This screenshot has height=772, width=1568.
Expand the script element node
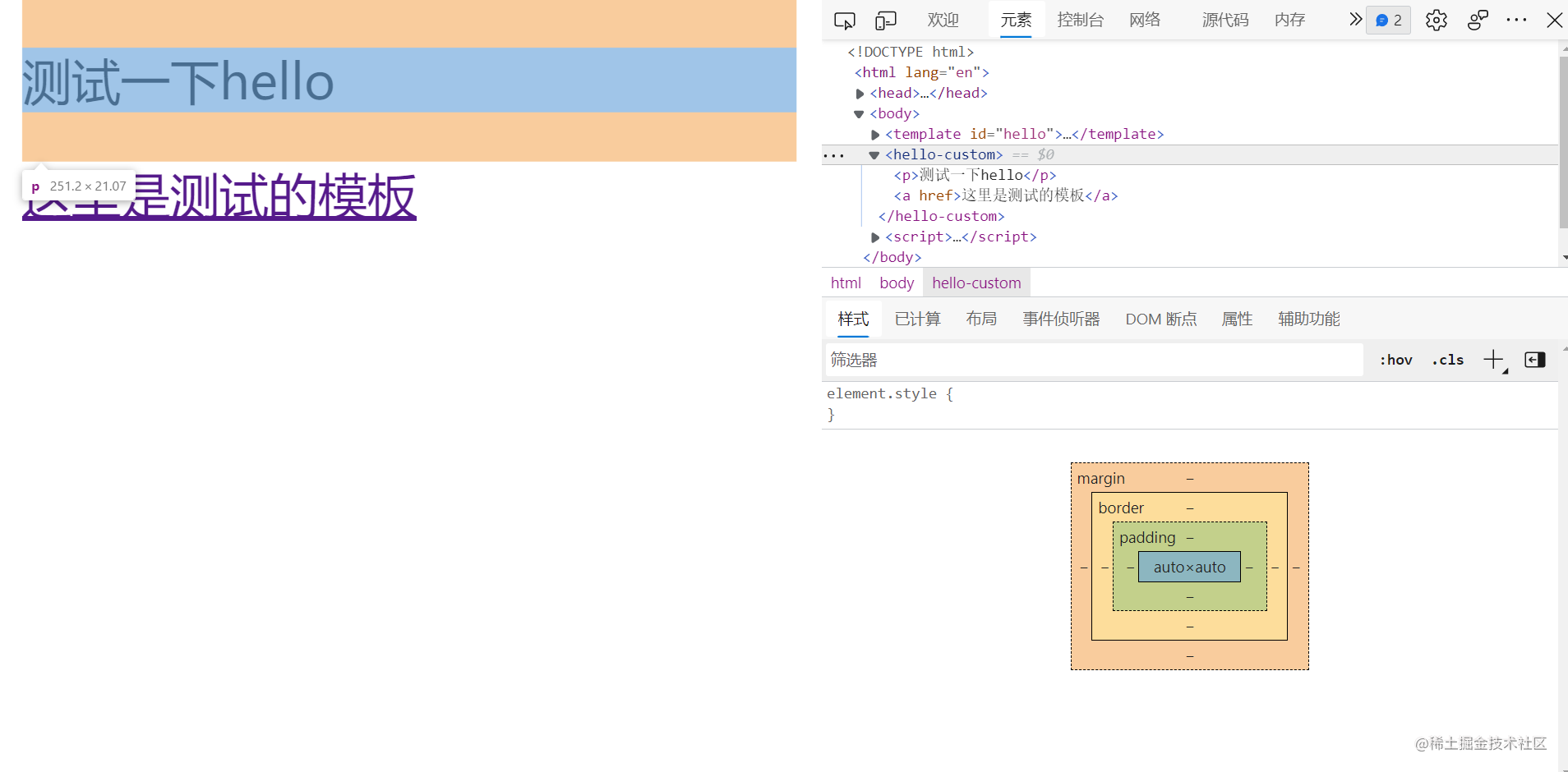coord(874,237)
